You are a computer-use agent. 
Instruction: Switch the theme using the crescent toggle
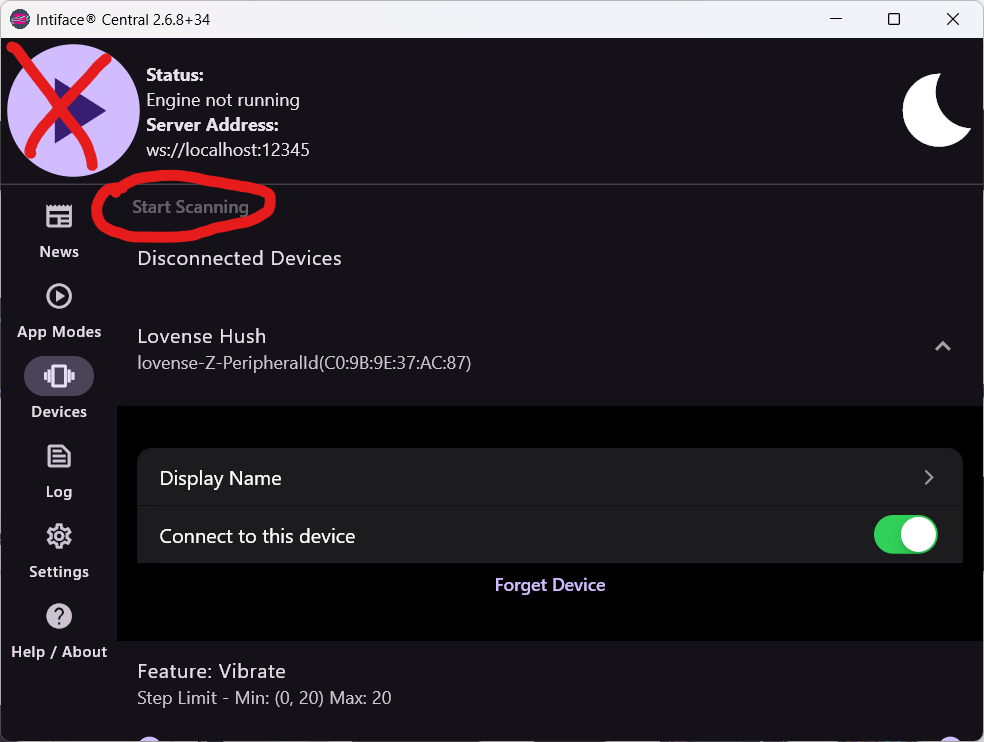click(x=936, y=109)
